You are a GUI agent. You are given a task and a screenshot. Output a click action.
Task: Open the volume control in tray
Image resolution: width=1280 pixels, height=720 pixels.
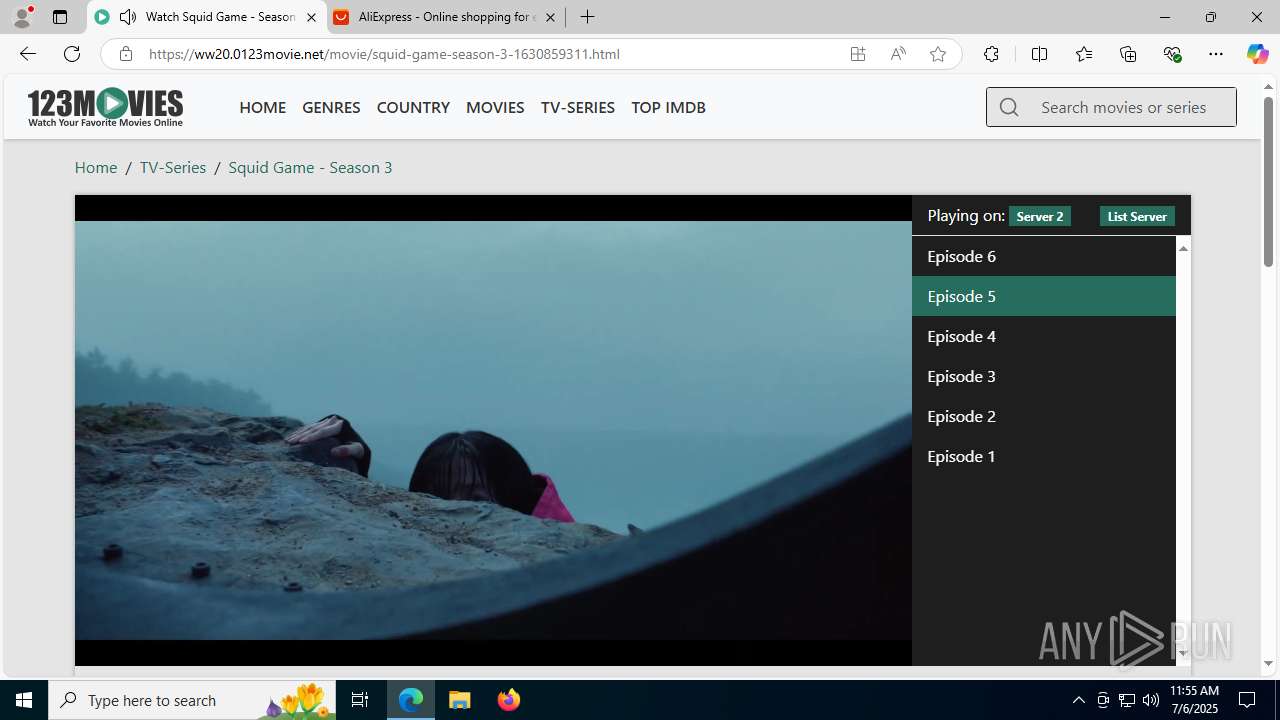pos(1151,700)
